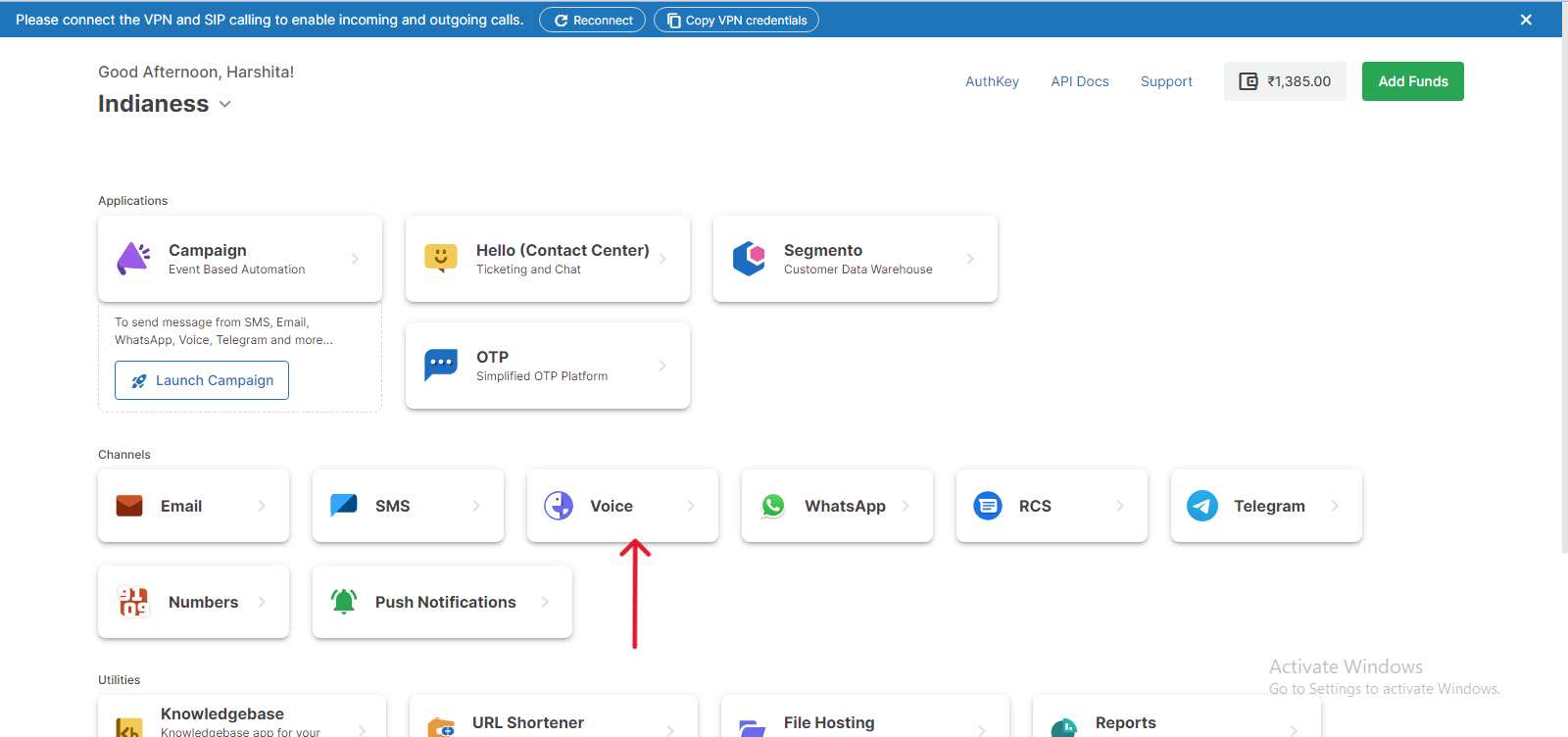This screenshot has width=1568, height=737.
Task: Open the Reports title
Action: [x=1126, y=722]
